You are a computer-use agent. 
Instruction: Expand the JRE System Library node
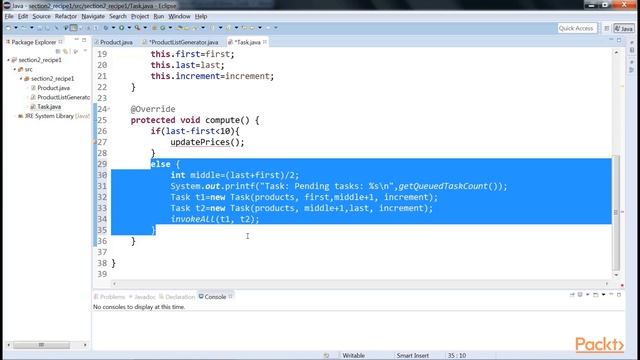coord(15,116)
